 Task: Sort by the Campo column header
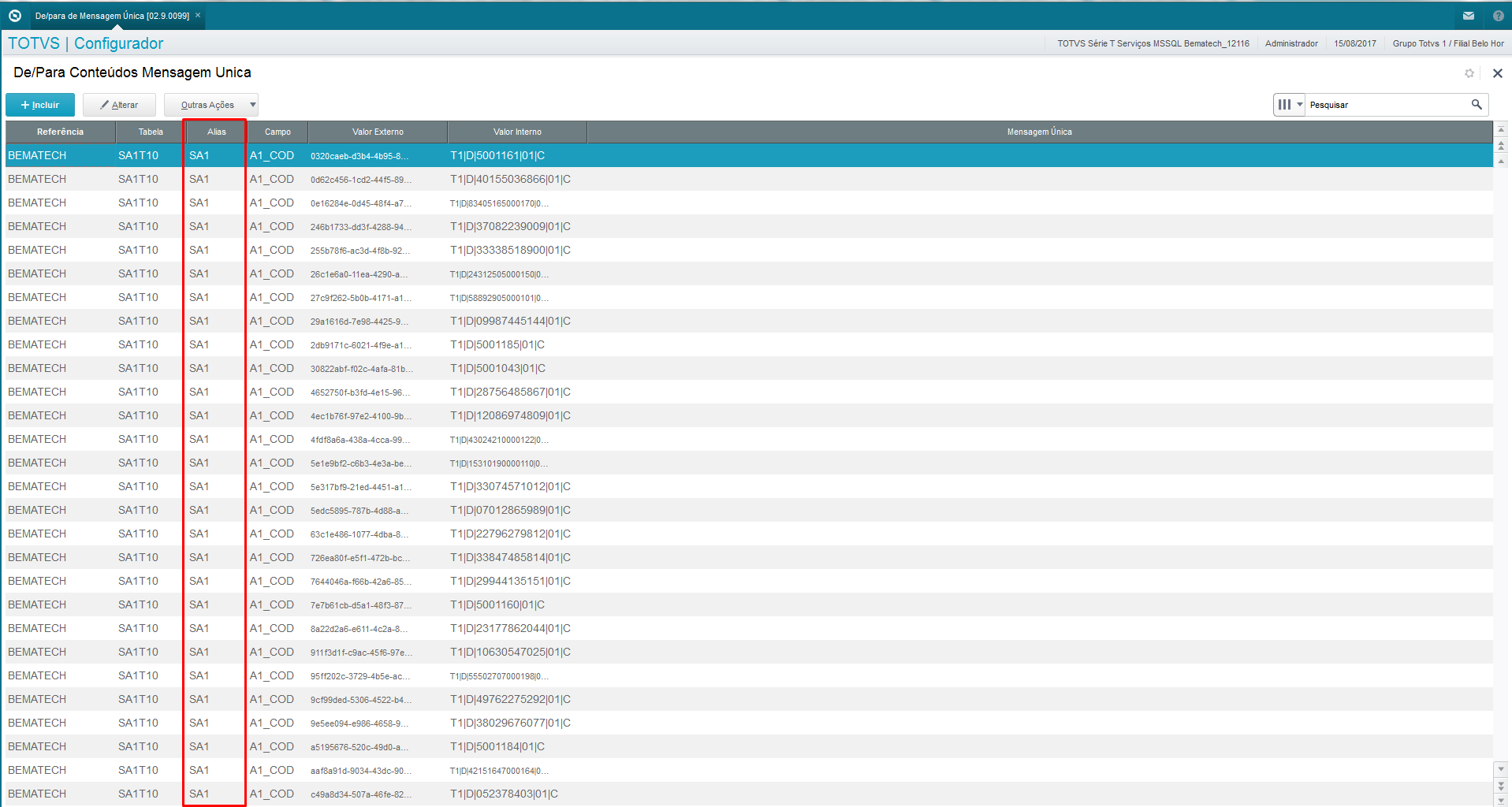[277, 132]
